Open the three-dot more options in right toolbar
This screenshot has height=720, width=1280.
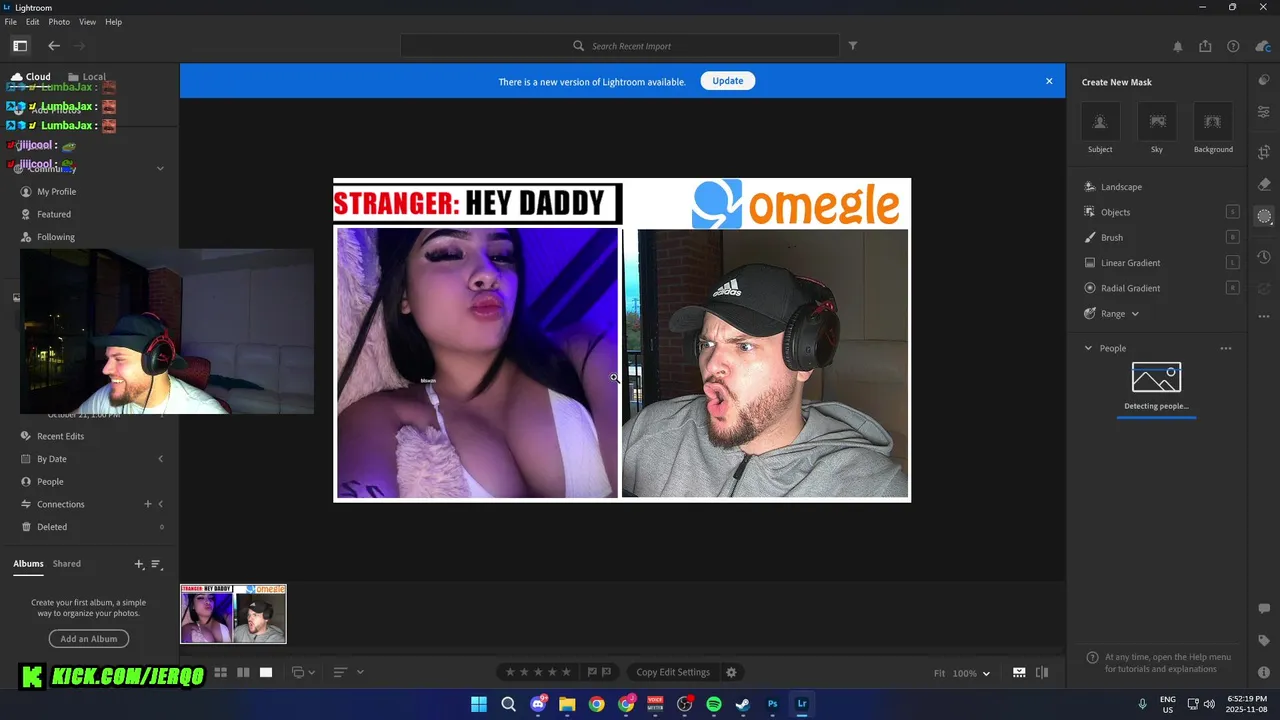coord(1264,316)
